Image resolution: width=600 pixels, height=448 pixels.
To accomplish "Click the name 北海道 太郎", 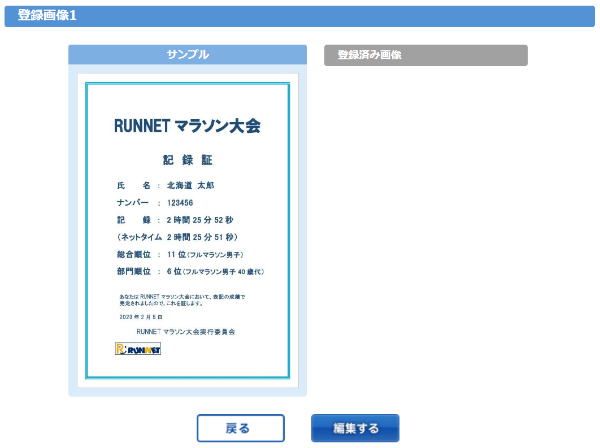I will (x=190, y=186).
